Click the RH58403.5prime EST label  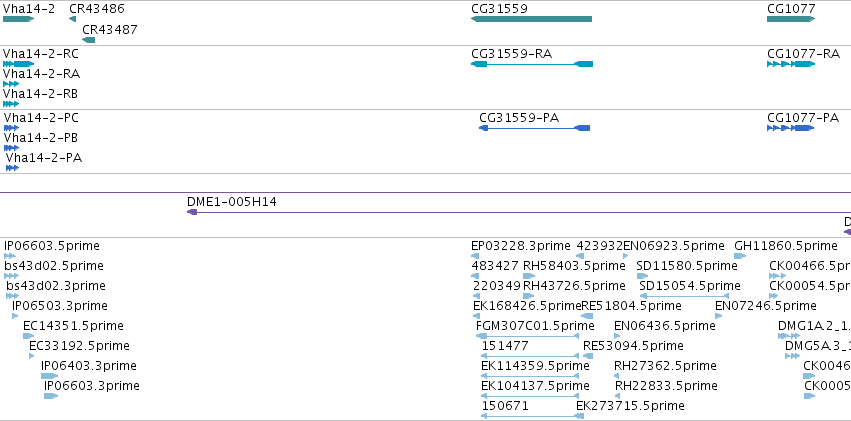[x=574, y=266]
